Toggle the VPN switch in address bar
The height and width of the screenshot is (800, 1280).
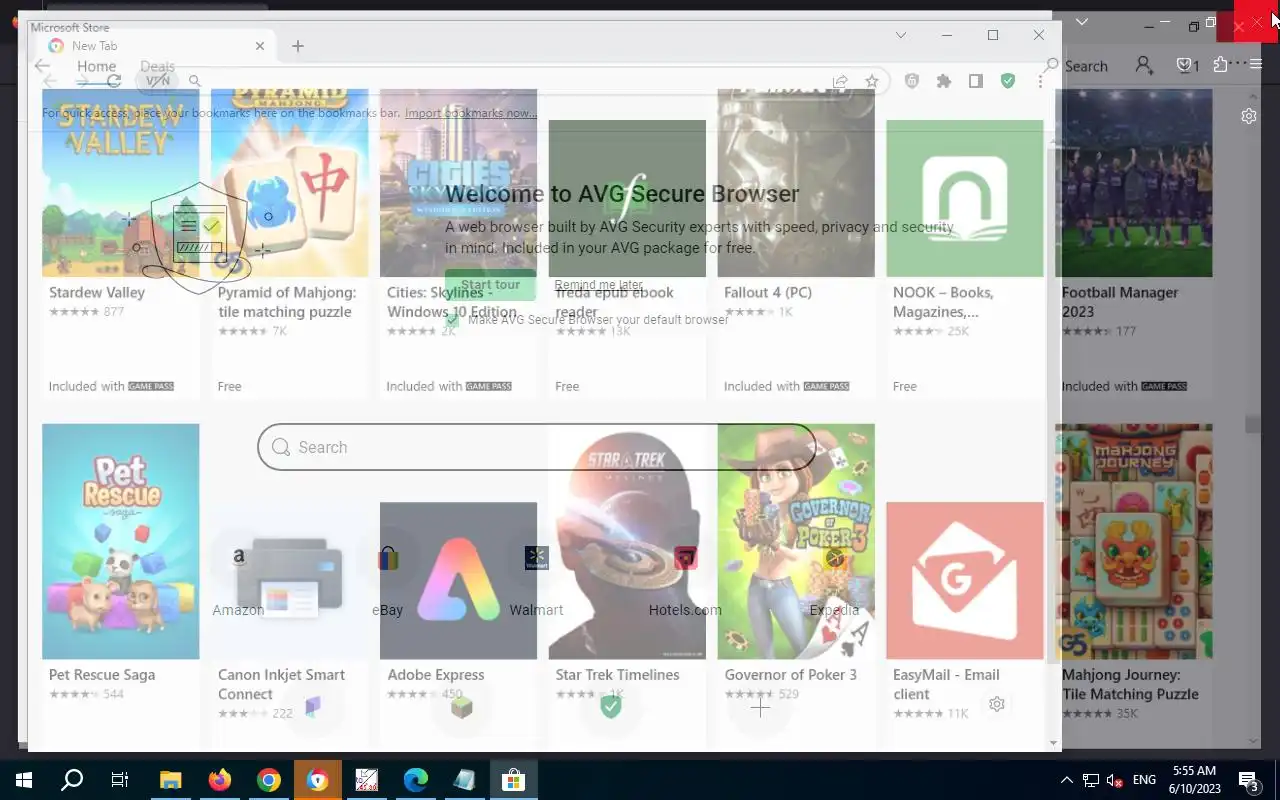pyautogui.click(x=158, y=81)
